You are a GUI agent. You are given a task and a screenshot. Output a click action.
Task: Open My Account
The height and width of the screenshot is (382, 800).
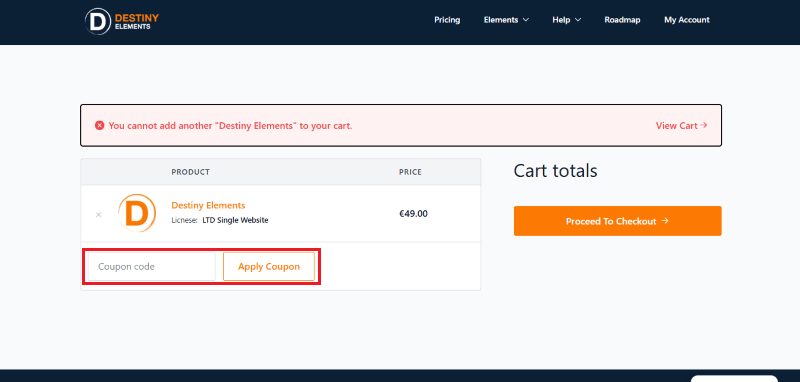(687, 20)
